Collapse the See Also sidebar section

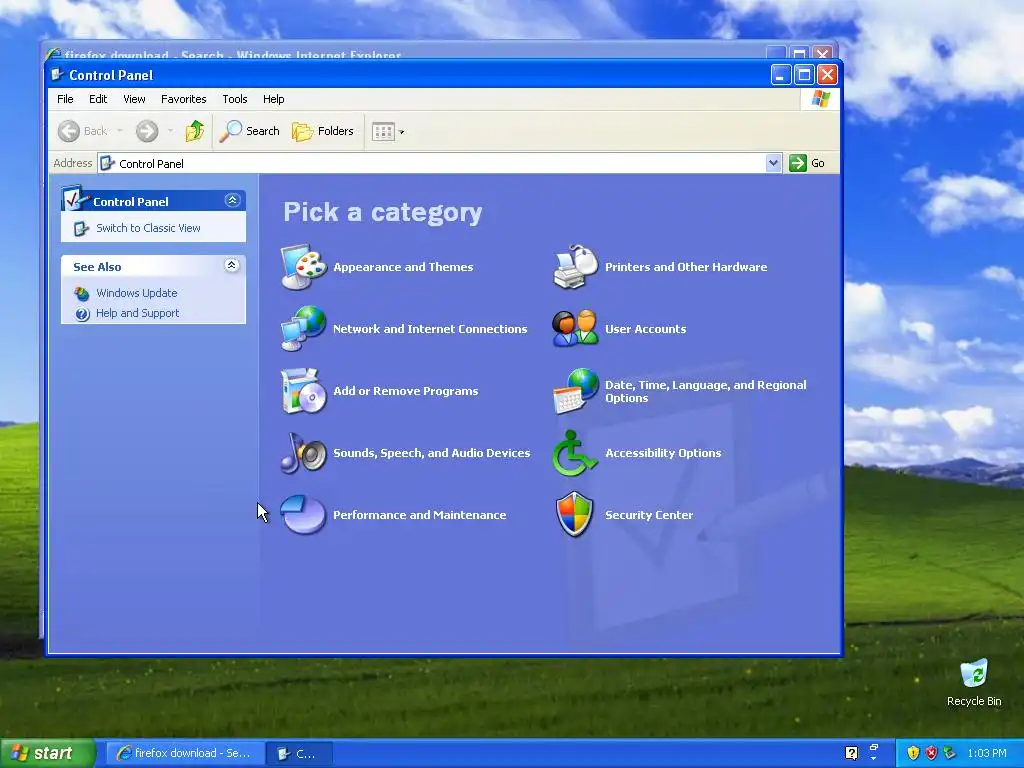tap(231, 264)
